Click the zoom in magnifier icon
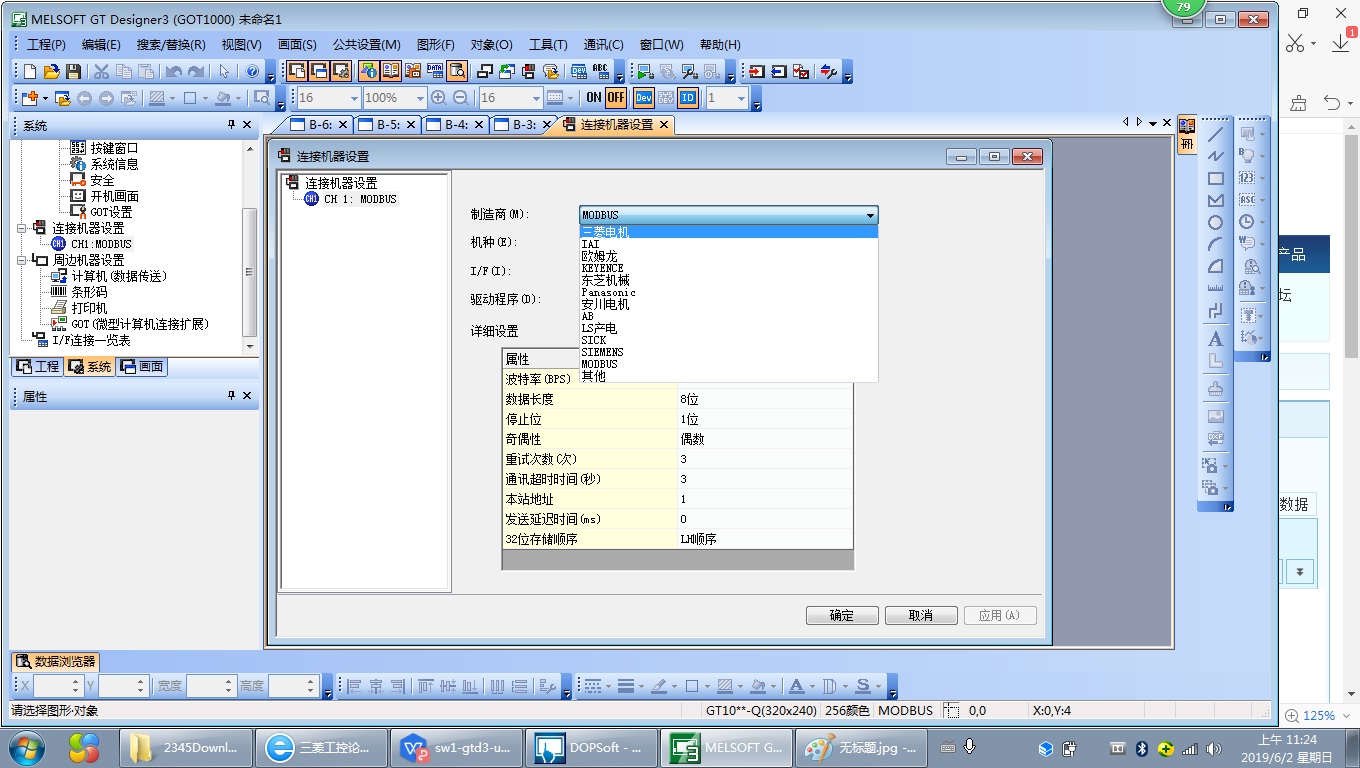This screenshot has width=1360, height=768. tap(438, 98)
